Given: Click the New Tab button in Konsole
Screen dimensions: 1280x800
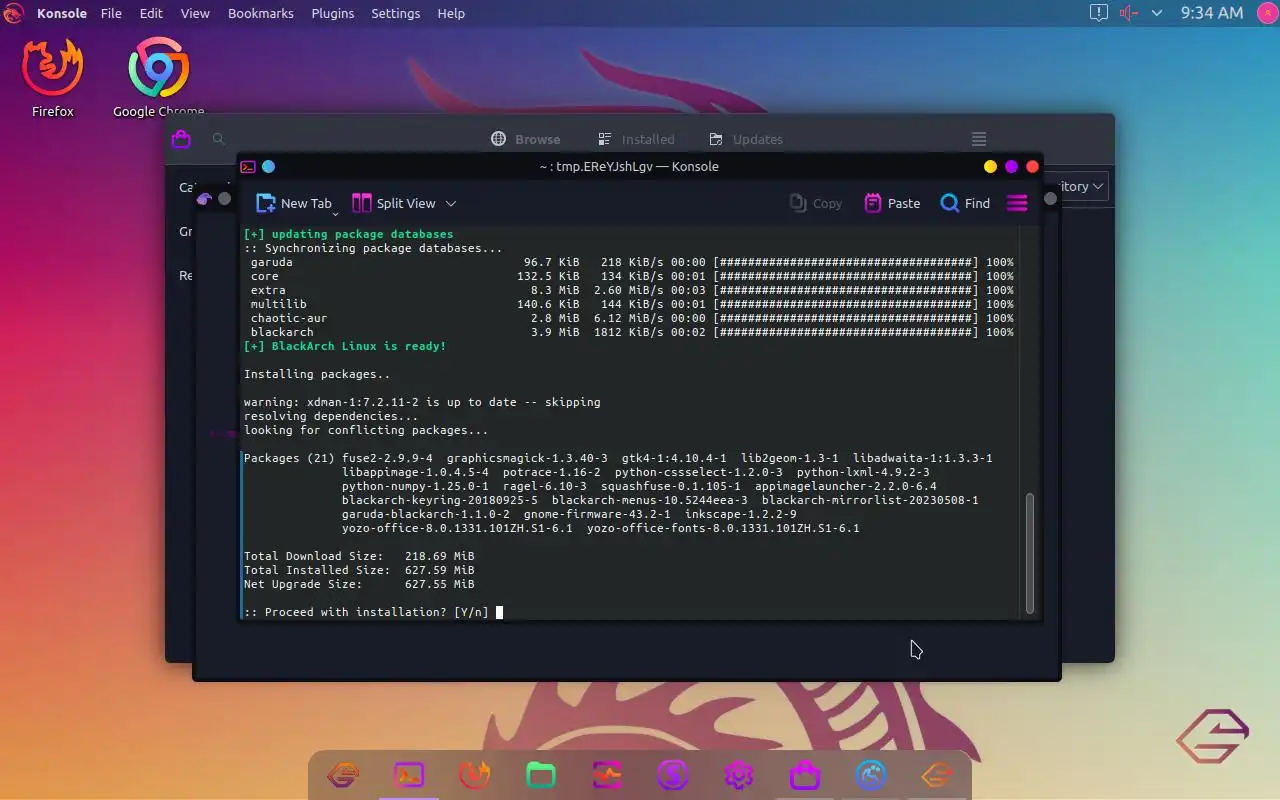Looking at the screenshot, I should tap(294, 203).
